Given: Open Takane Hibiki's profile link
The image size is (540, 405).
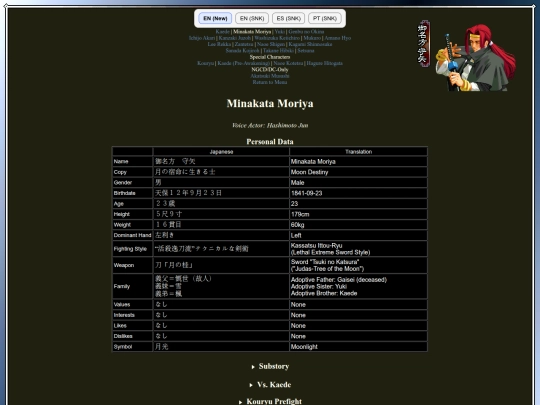Looking at the screenshot, I should [278, 51].
